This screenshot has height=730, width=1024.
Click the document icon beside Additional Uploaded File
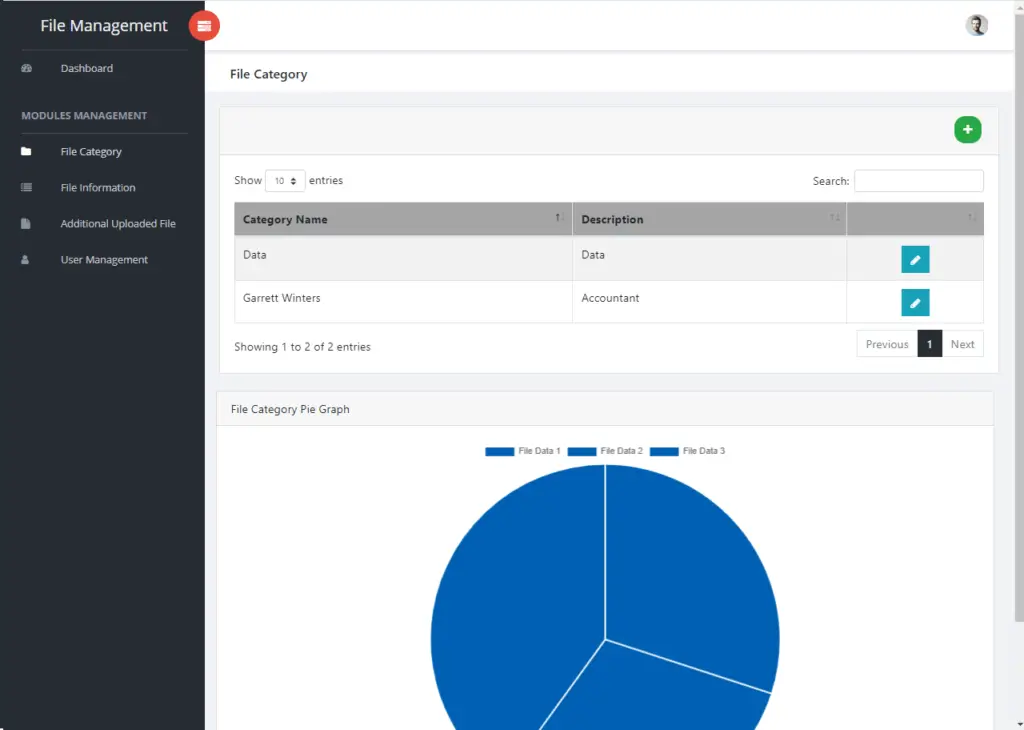click(x=24, y=223)
